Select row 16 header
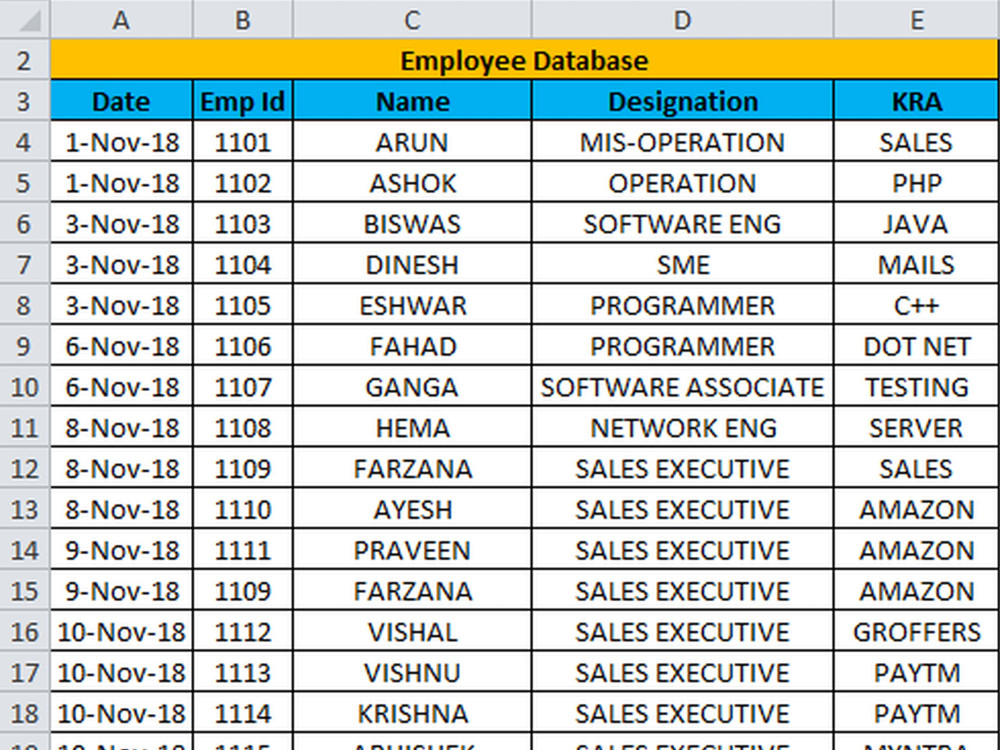 point(25,631)
